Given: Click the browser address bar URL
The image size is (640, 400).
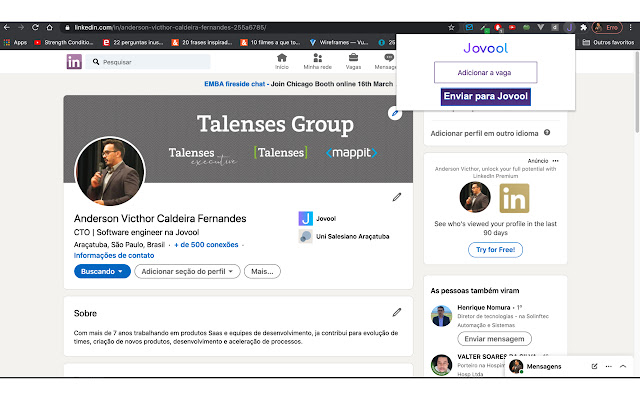Looking at the screenshot, I should click(170, 27).
